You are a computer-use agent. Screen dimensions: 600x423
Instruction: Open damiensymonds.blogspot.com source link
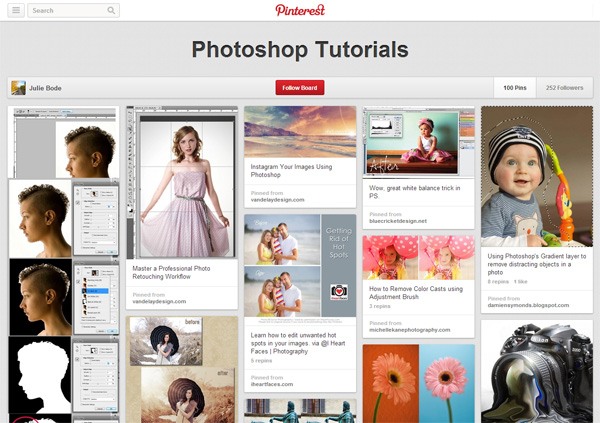pyautogui.click(x=528, y=305)
